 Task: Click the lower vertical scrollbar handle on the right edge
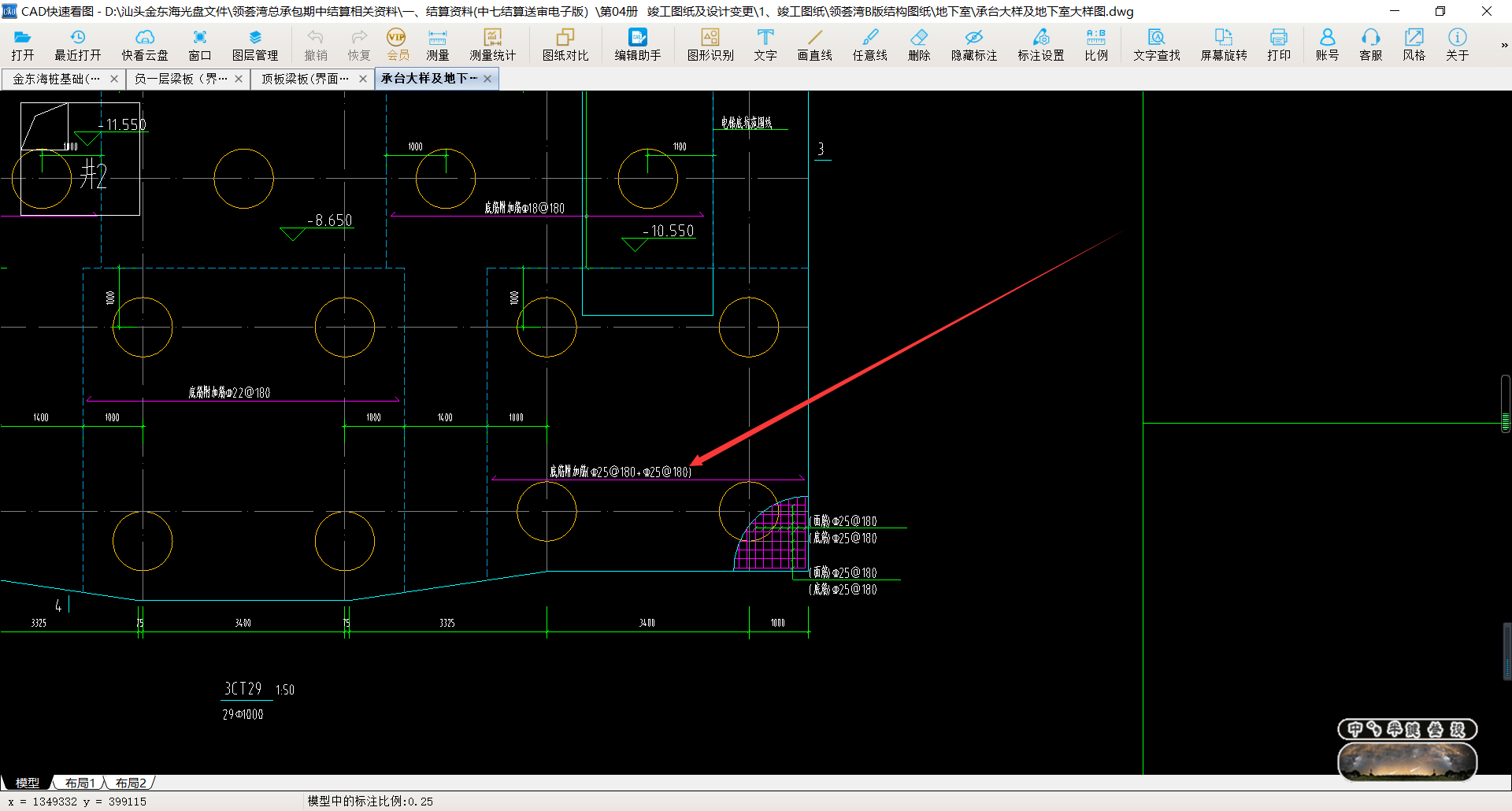(x=1506, y=651)
